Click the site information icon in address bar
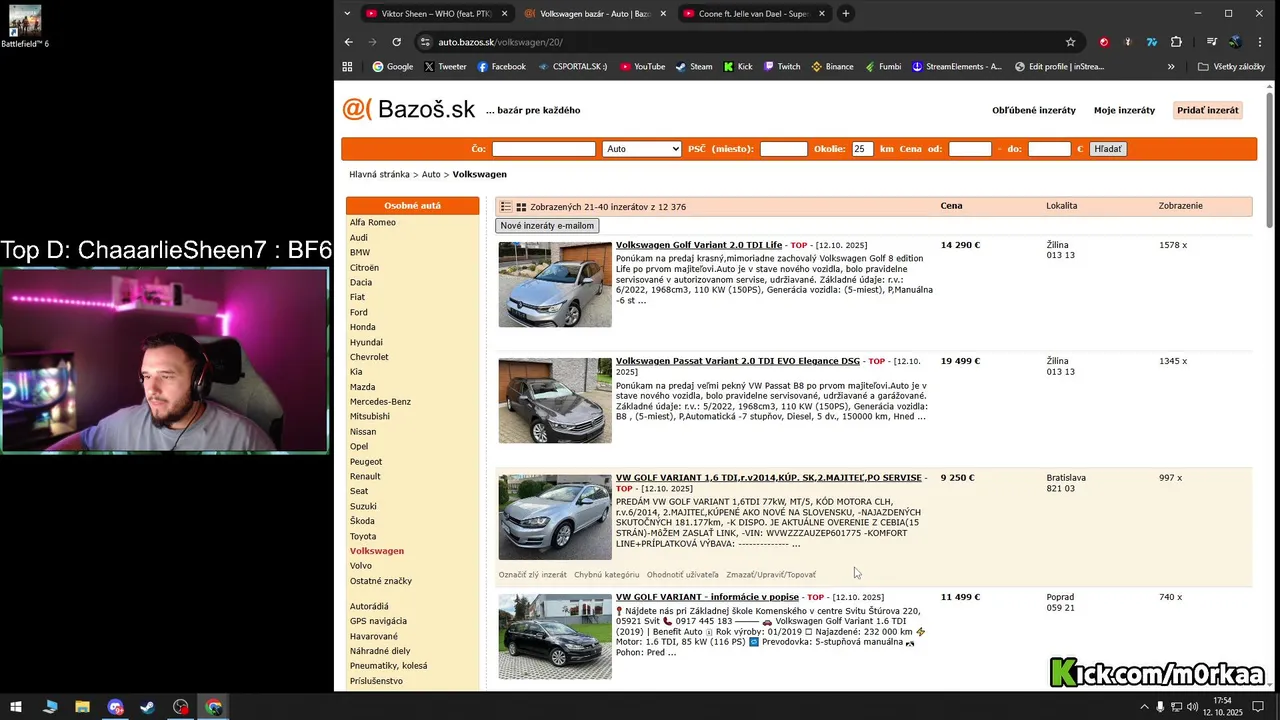The height and width of the screenshot is (720, 1280). click(x=425, y=42)
